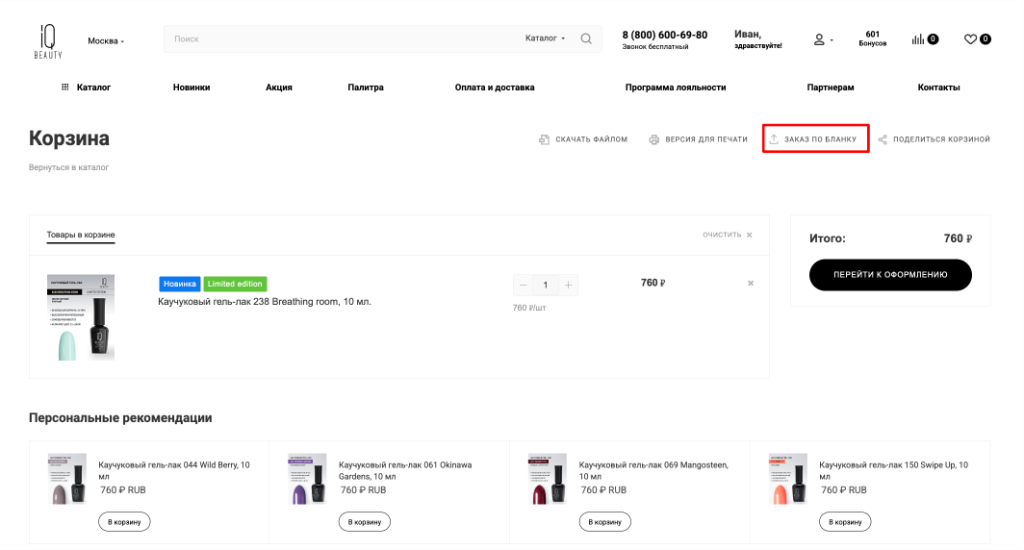Open the user account profile icon
Viewport: 1024px width, 550px height.
tap(819, 40)
